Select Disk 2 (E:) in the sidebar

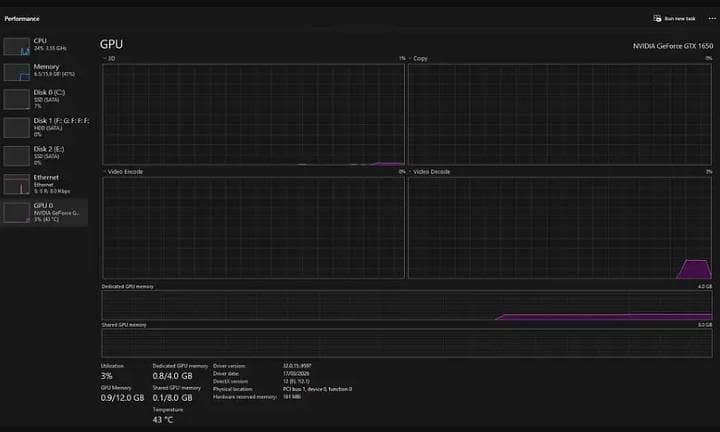click(44, 155)
